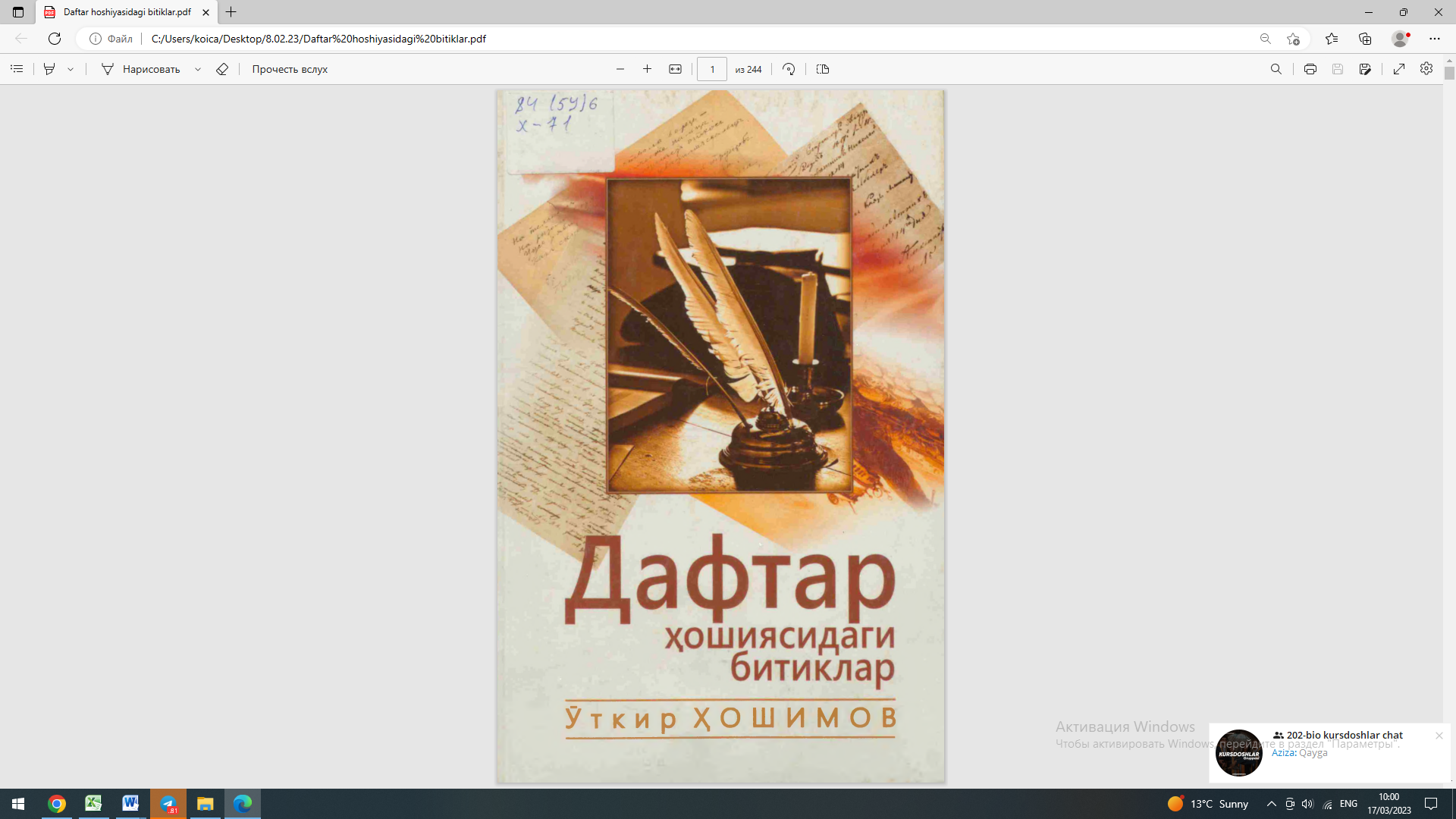Image resolution: width=1456 pixels, height=819 pixels.
Task: Open the Edge profile menu
Action: (1400, 39)
